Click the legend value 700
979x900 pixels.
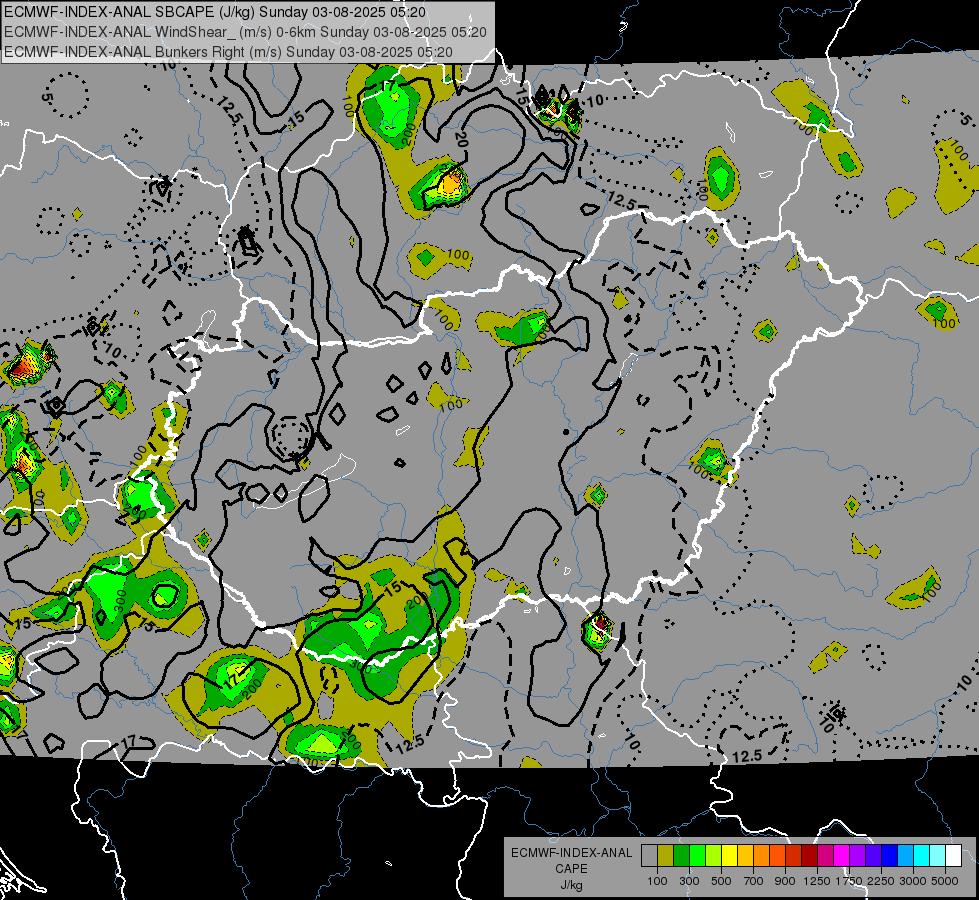pyautogui.click(x=753, y=881)
